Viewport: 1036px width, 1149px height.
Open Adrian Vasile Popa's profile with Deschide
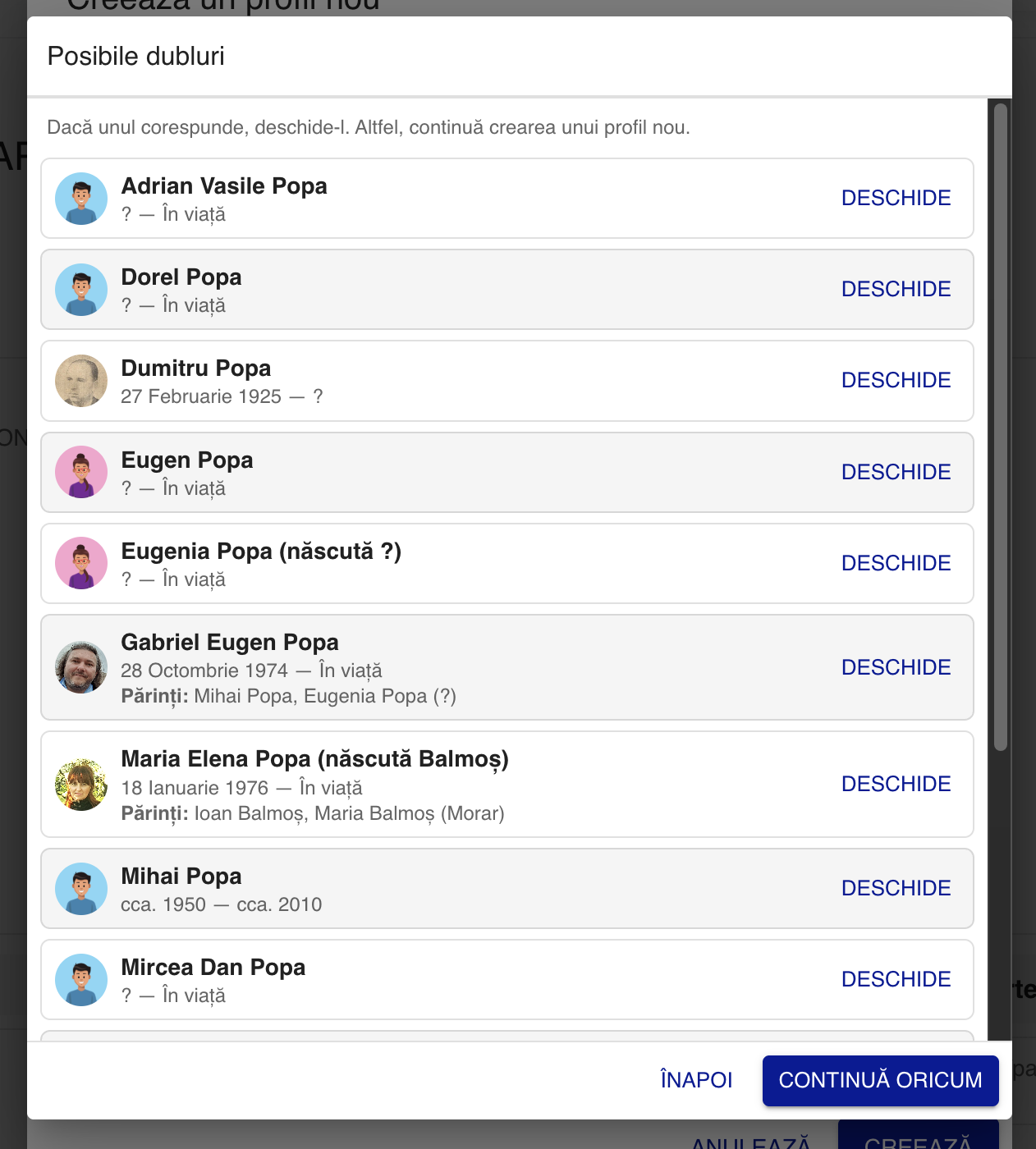click(896, 198)
